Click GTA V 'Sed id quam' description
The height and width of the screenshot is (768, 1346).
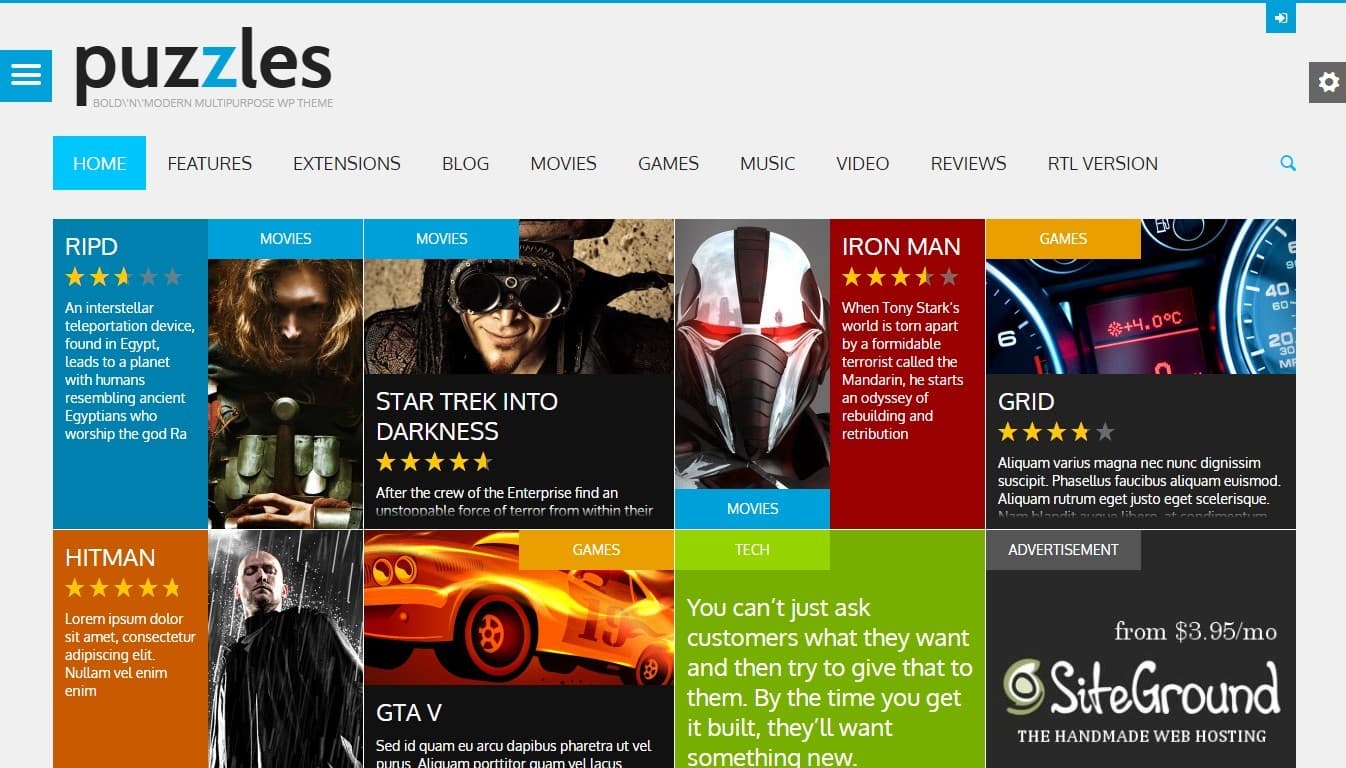click(x=514, y=755)
